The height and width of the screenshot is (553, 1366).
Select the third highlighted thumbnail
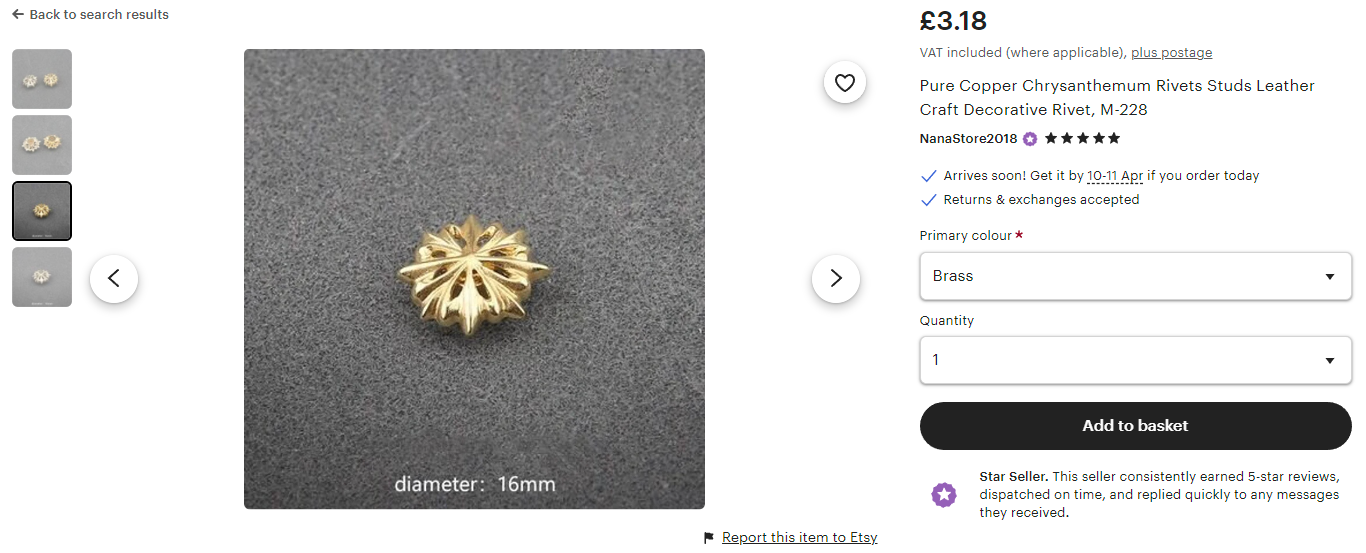tap(42, 211)
